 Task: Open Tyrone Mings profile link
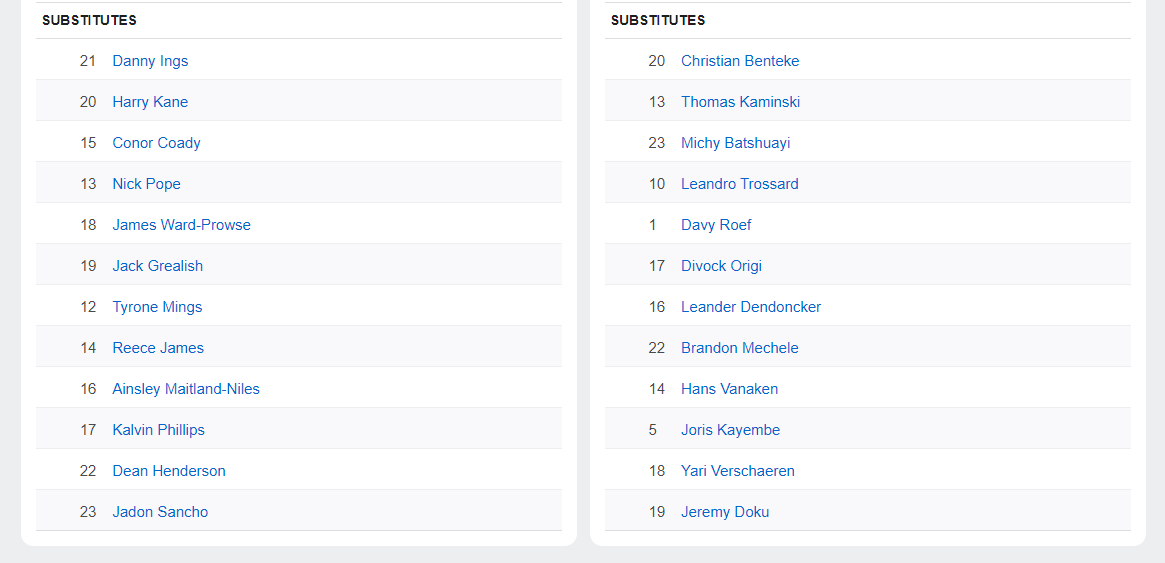157,307
